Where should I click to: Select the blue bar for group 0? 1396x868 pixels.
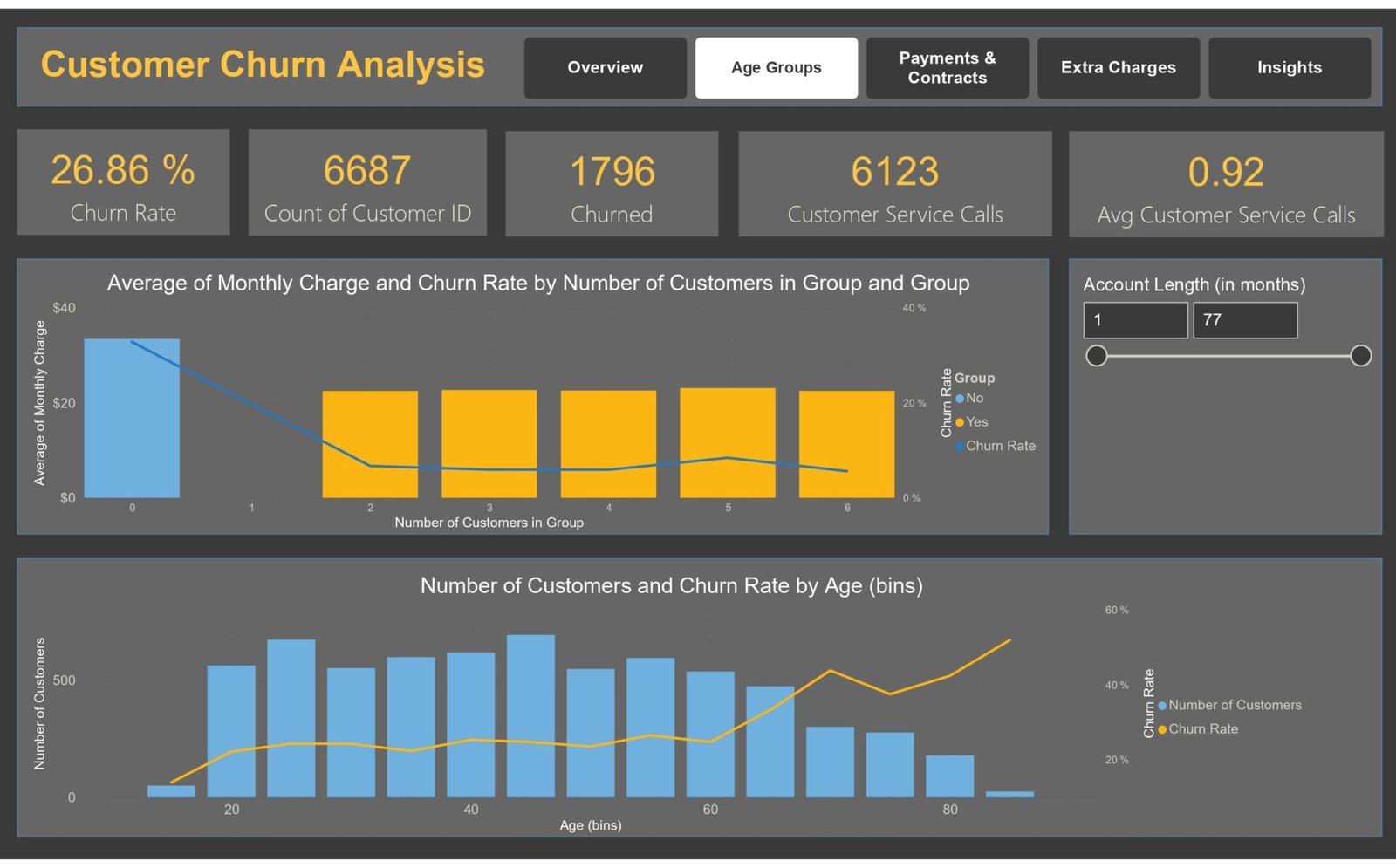point(132,419)
